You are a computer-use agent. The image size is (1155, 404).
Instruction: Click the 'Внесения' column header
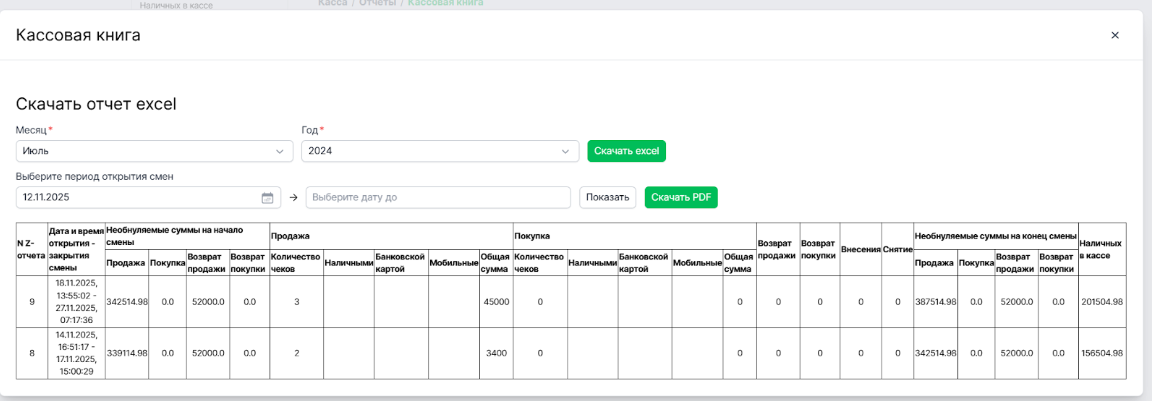pos(859,249)
